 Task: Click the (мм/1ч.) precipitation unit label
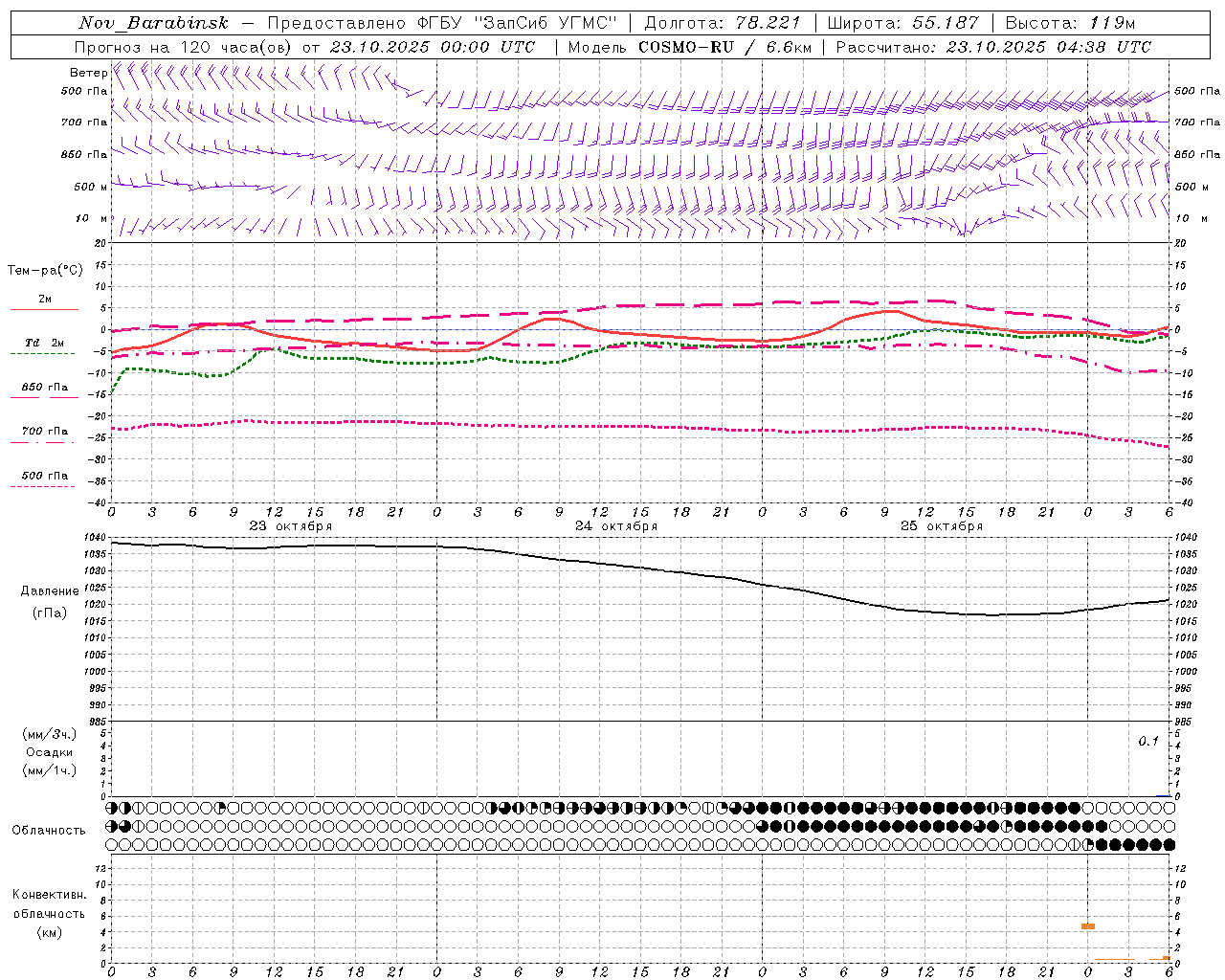50,770
